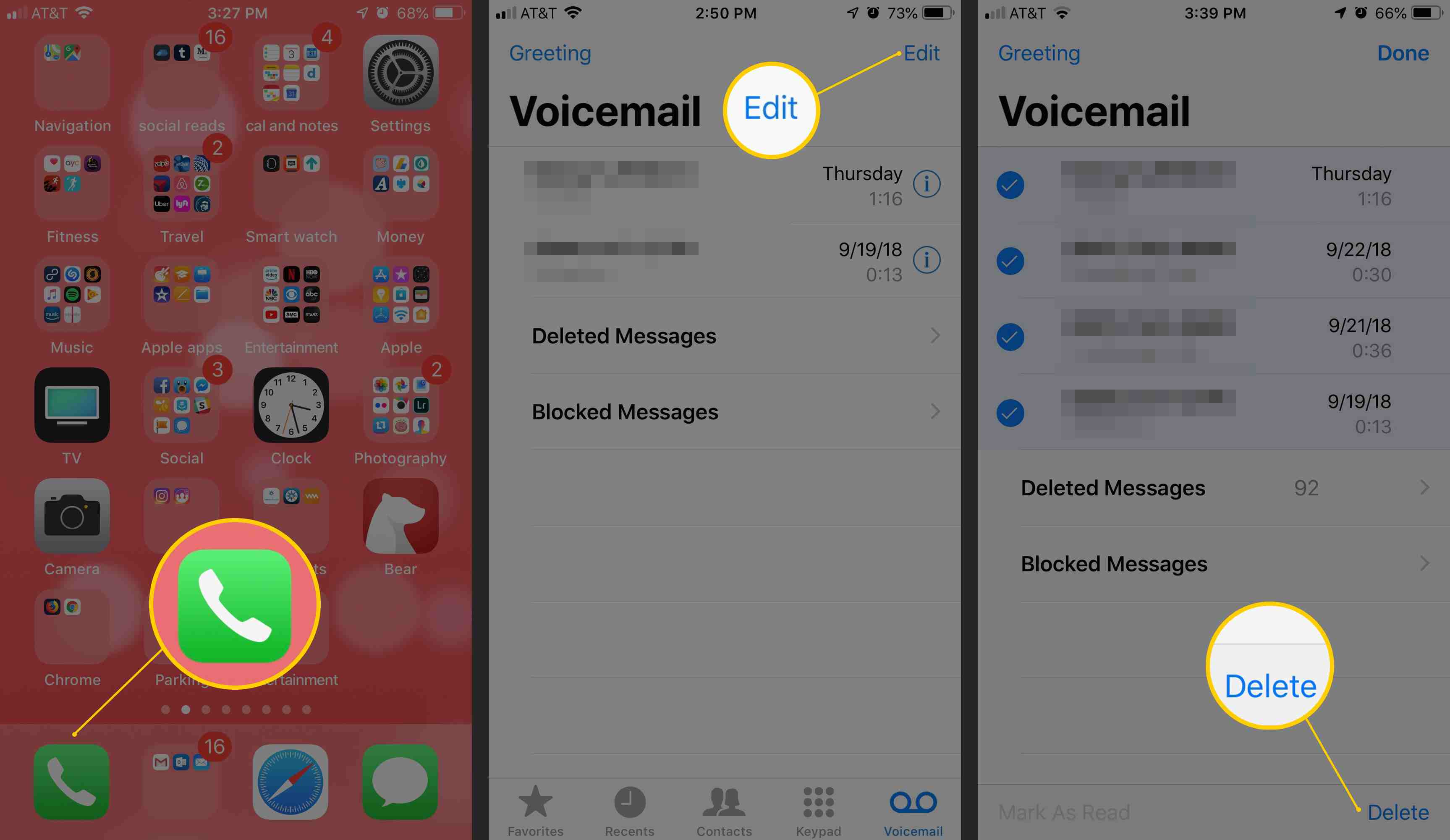
Task: Tap Edit to manage voicemails
Action: [921, 53]
